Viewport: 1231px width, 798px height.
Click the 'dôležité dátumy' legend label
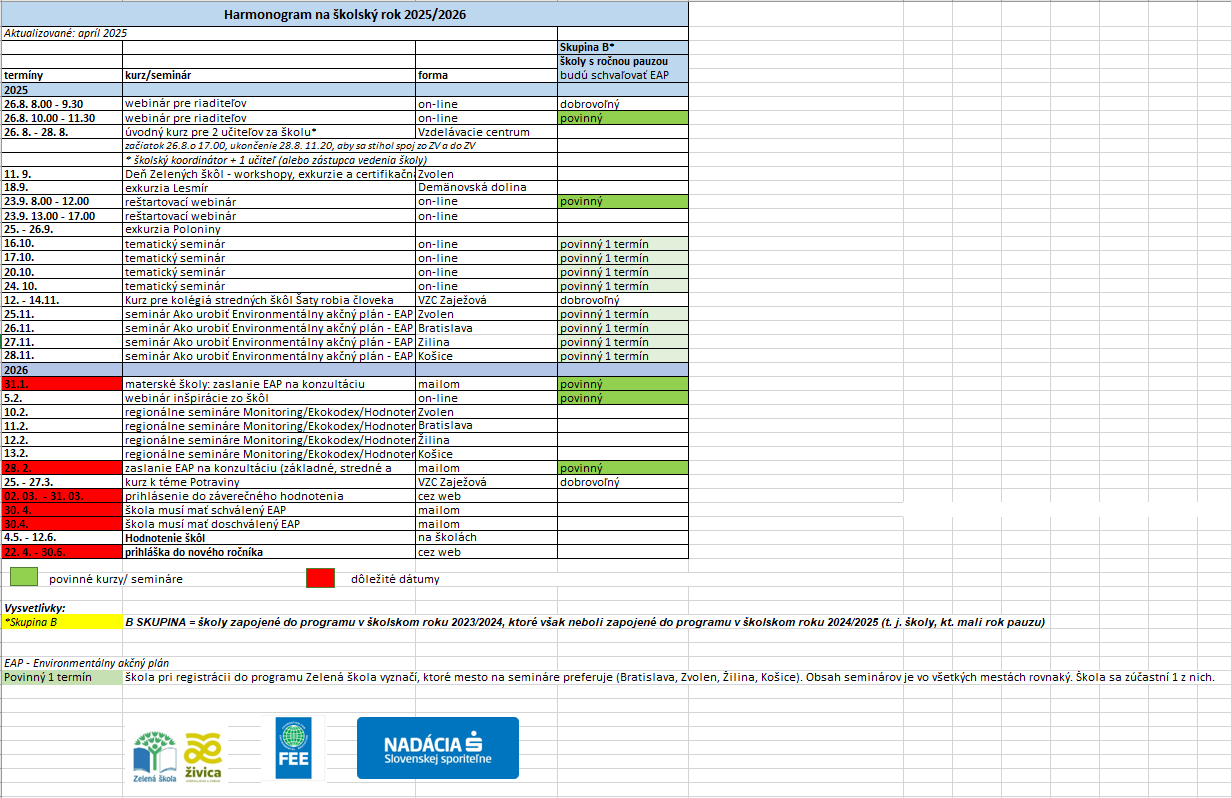395,578
